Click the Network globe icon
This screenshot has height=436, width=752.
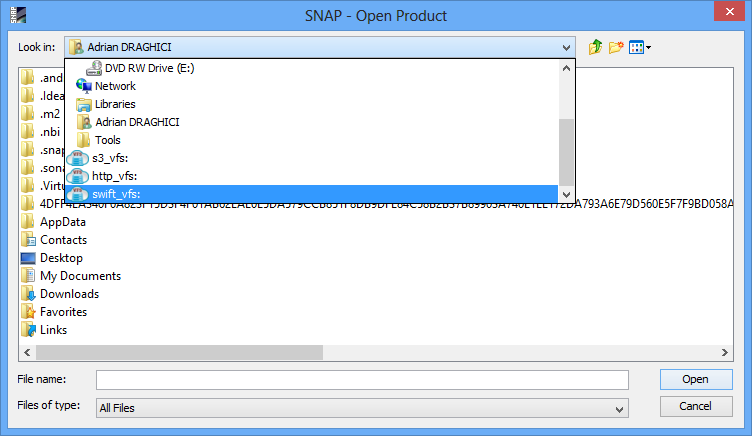(84, 86)
